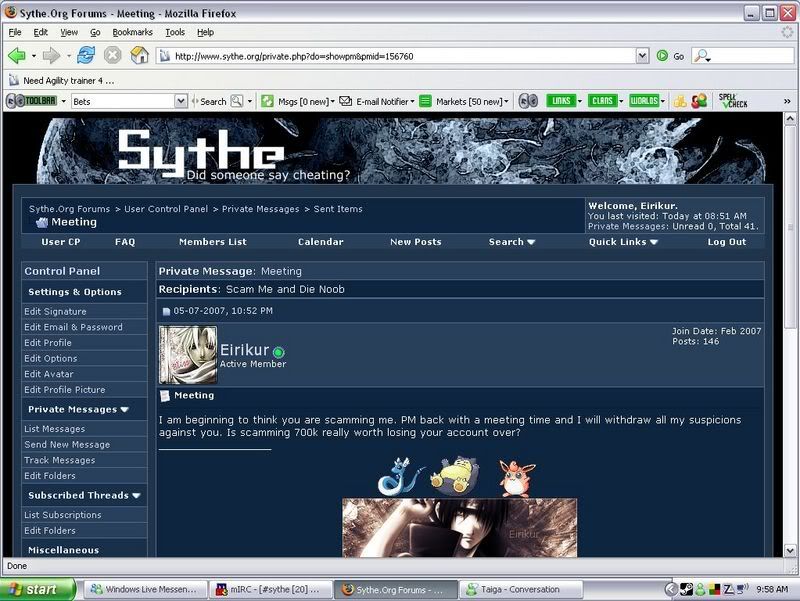The width and height of the screenshot is (800, 601).
Task: Click the green Links toolbar button
Action: pos(561,101)
